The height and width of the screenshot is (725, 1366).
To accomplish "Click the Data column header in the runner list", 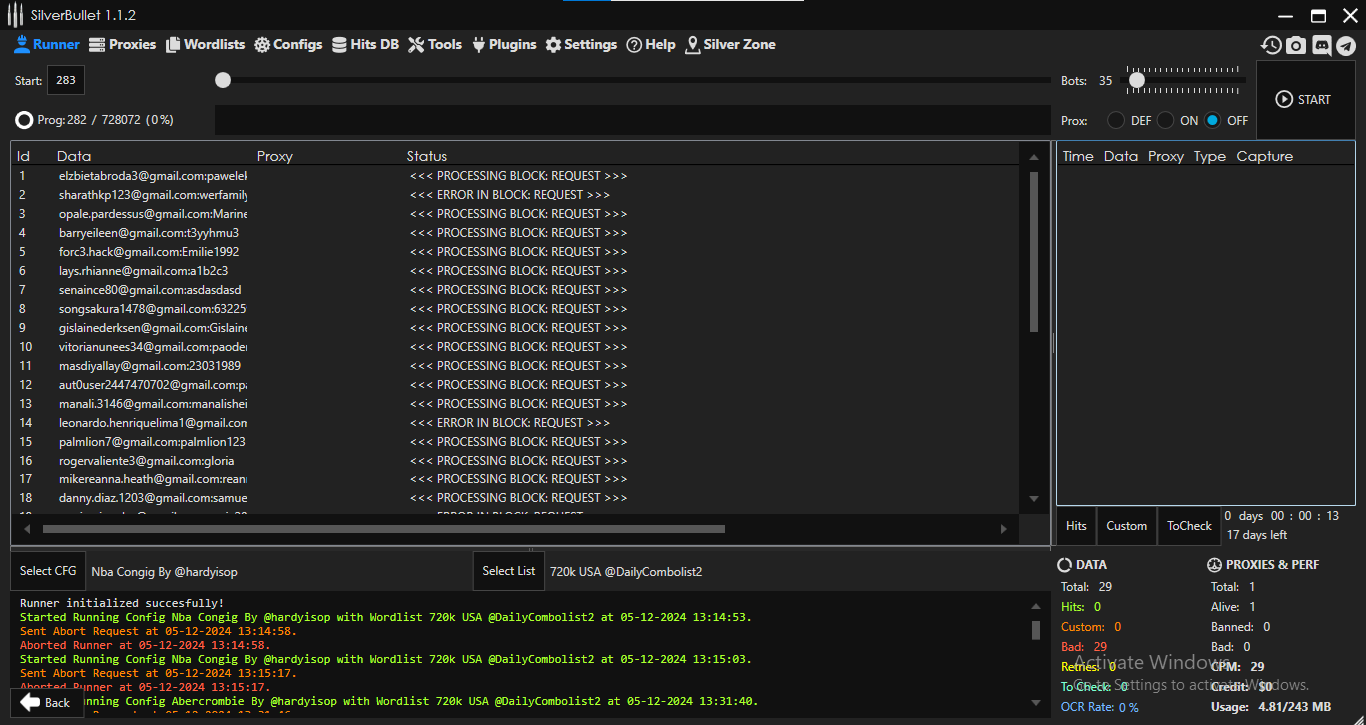I will pyautogui.click(x=74, y=156).
